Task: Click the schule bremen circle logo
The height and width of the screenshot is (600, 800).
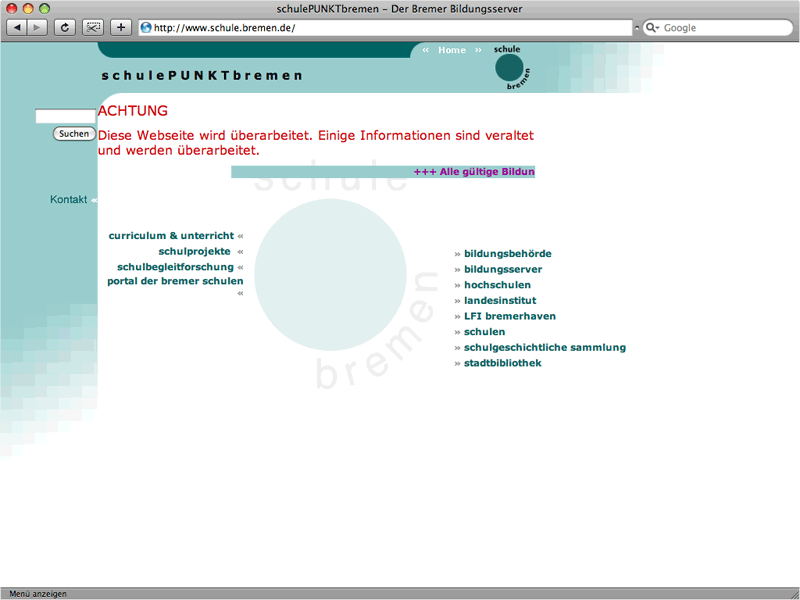Action: tap(510, 67)
